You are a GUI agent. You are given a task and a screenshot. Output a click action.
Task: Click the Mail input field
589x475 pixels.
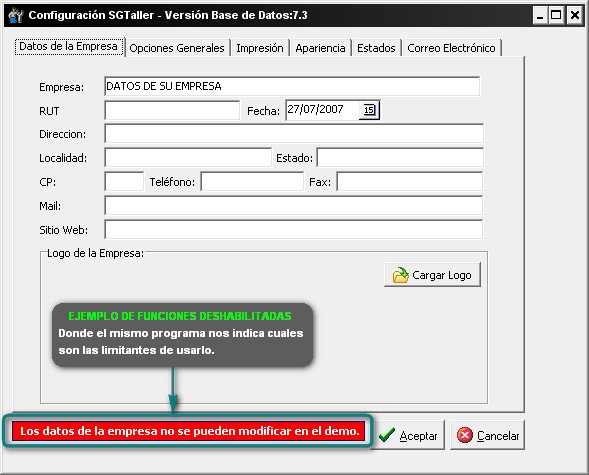293,205
